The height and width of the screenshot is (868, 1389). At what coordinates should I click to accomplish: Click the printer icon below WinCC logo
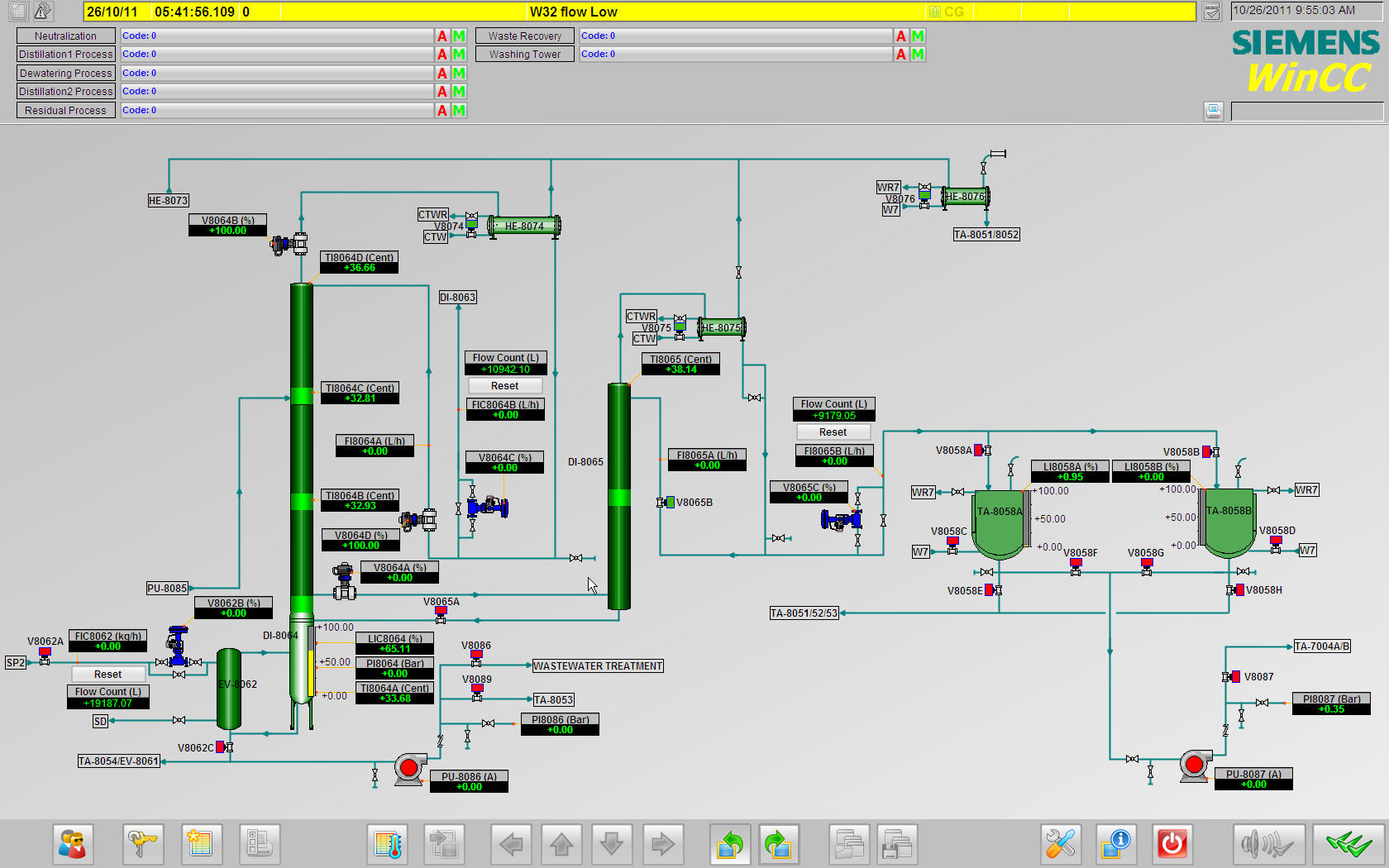(1213, 111)
